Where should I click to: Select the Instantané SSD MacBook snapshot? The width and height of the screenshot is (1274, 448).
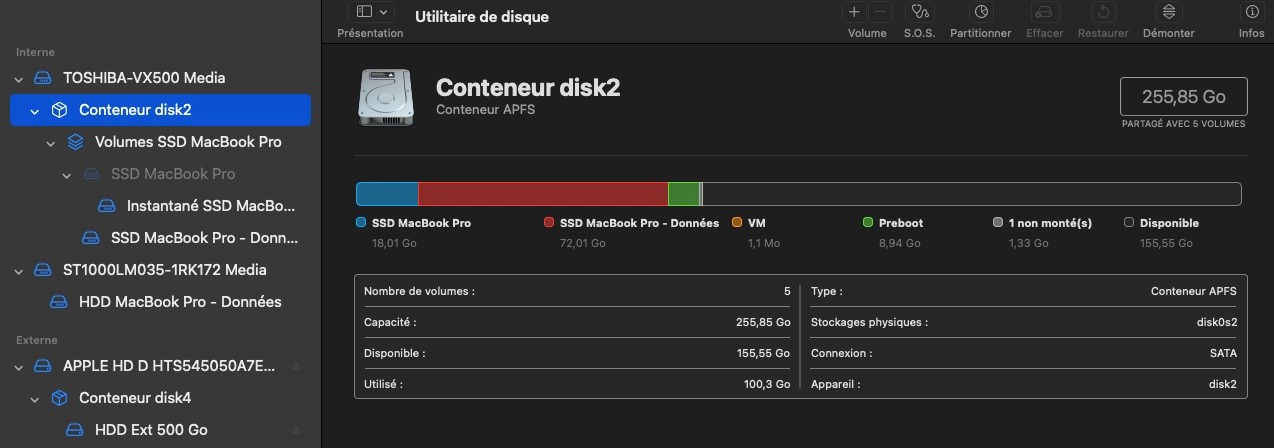210,206
